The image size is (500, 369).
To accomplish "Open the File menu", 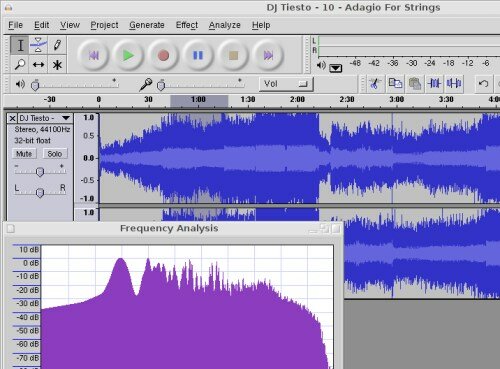I will point(15,25).
